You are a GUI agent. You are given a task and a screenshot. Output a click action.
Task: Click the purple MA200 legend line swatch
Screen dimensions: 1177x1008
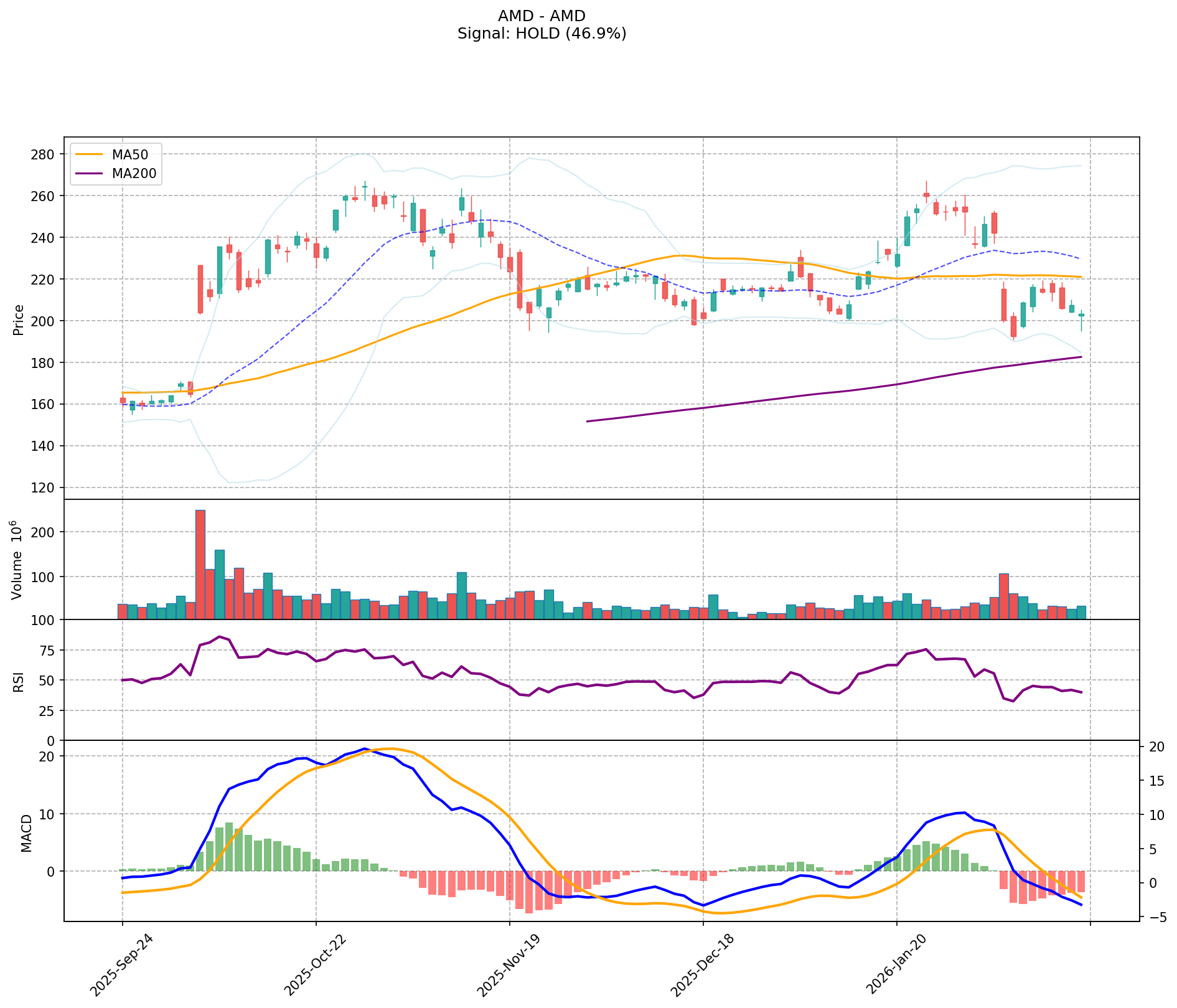[87, 174]
